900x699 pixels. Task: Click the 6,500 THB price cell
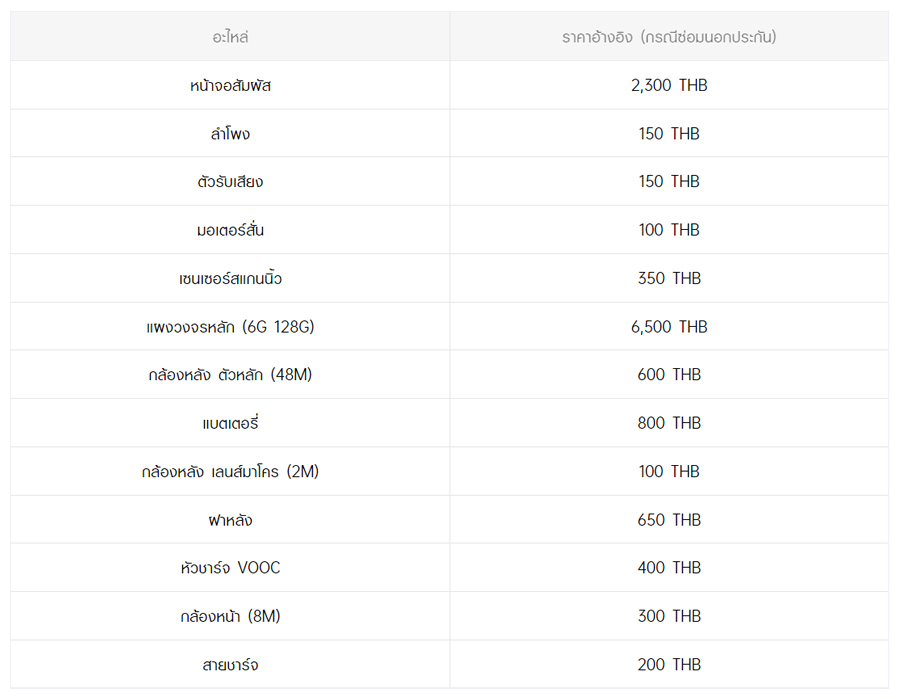click(x=669, y=327)
